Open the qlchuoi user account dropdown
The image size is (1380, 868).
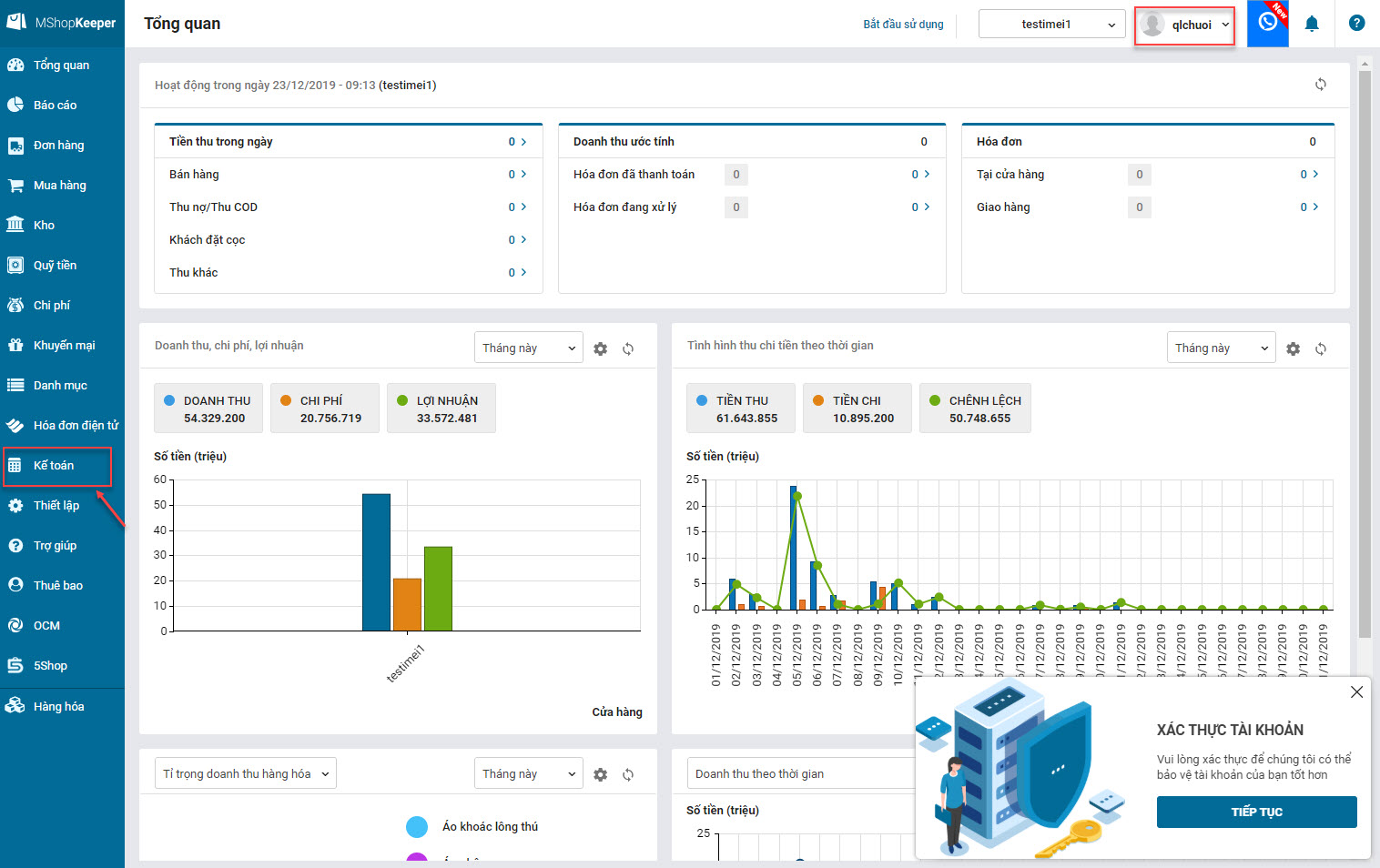point(1184,25)
